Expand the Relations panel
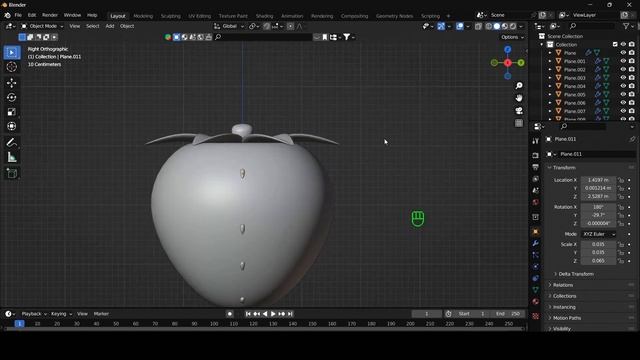The height and width of the screenshot is (360, 640). (562, 285)
